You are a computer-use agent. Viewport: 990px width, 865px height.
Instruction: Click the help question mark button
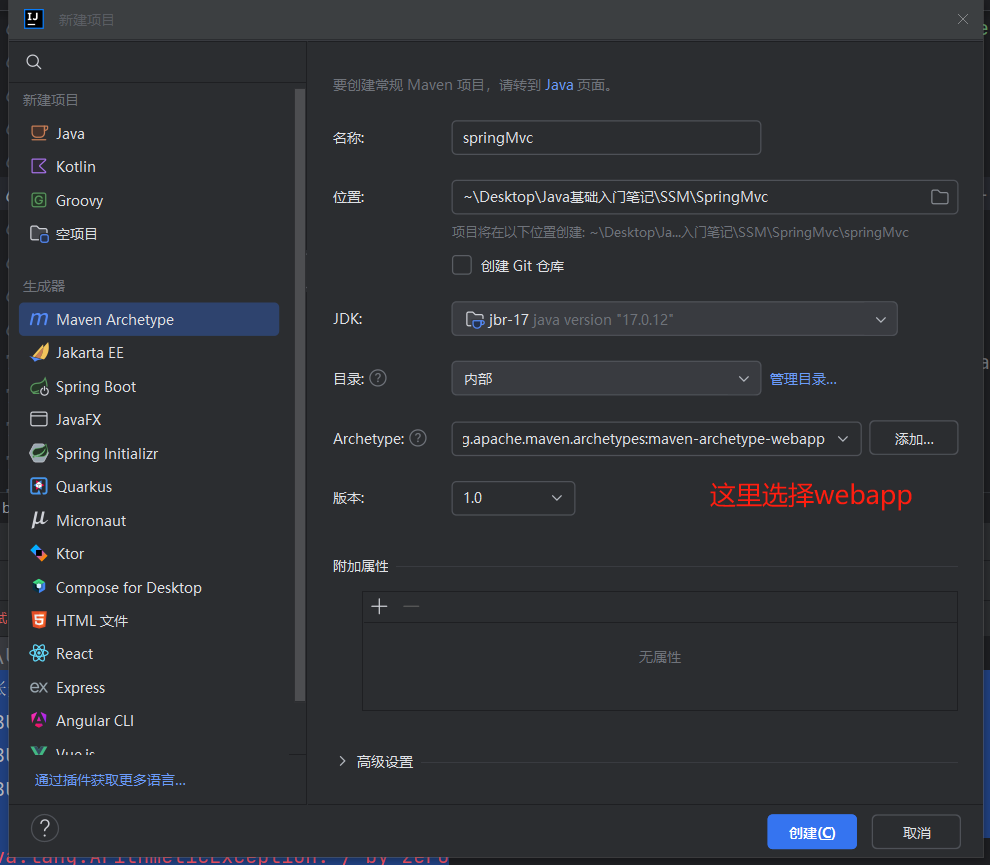click(45, 828)
